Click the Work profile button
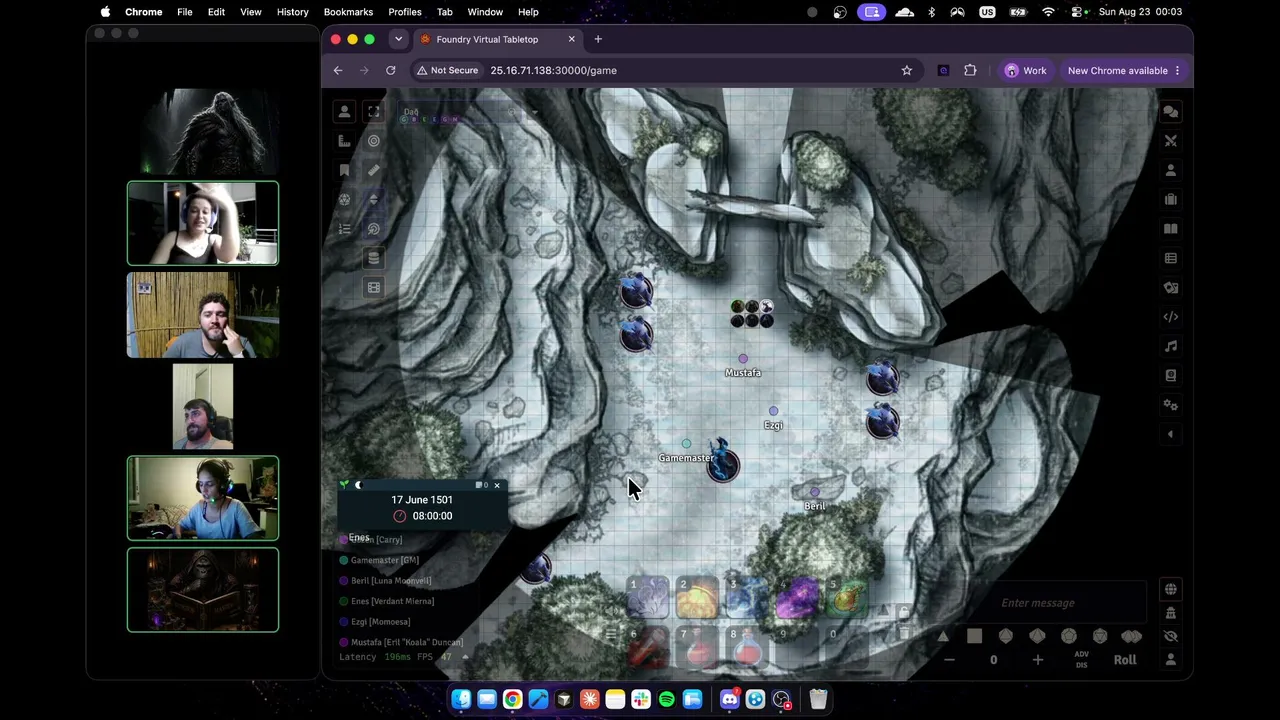This screenshot has height=720, width=1280. 1025,71
